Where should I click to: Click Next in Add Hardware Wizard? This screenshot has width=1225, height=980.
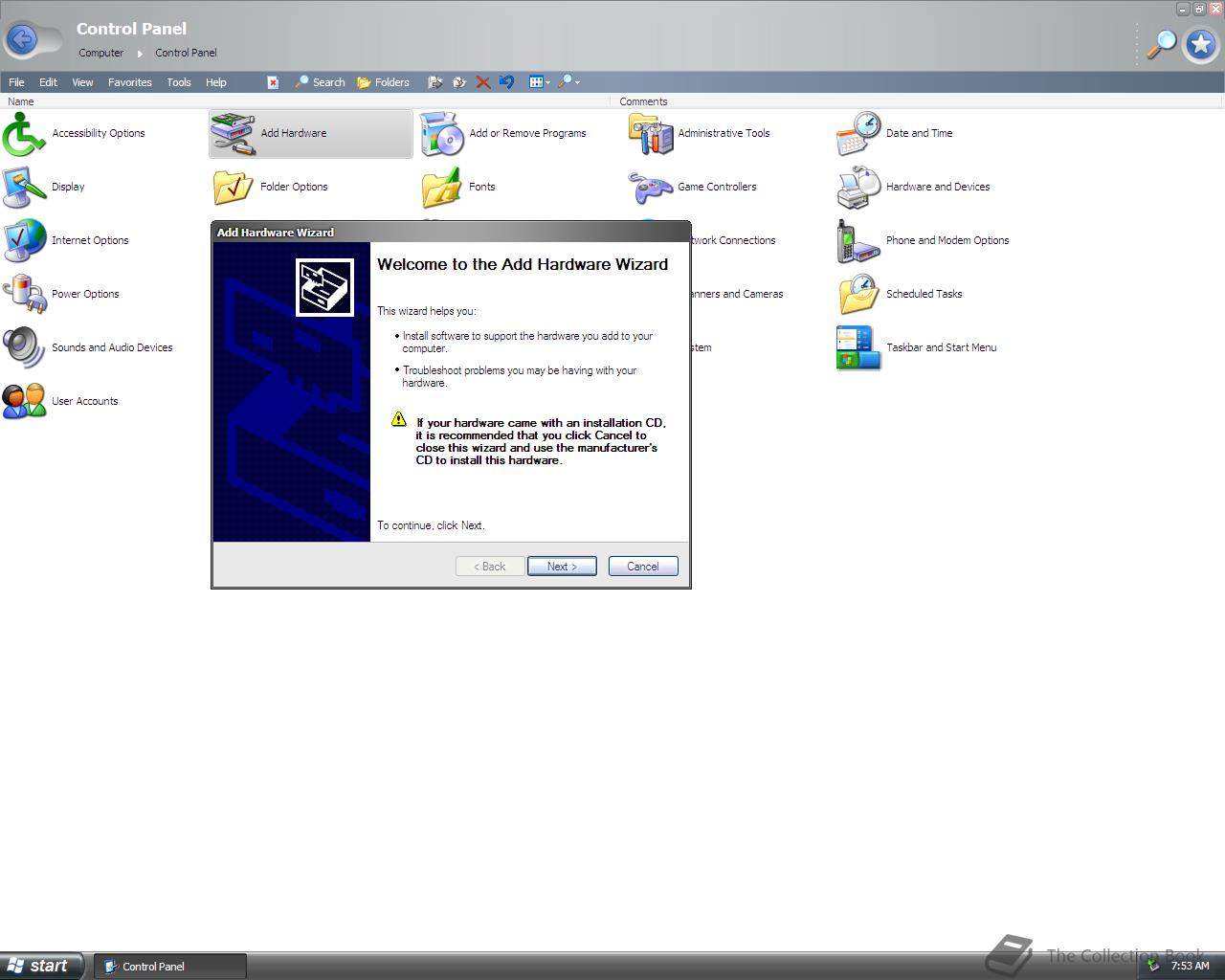tap(562, 567)
